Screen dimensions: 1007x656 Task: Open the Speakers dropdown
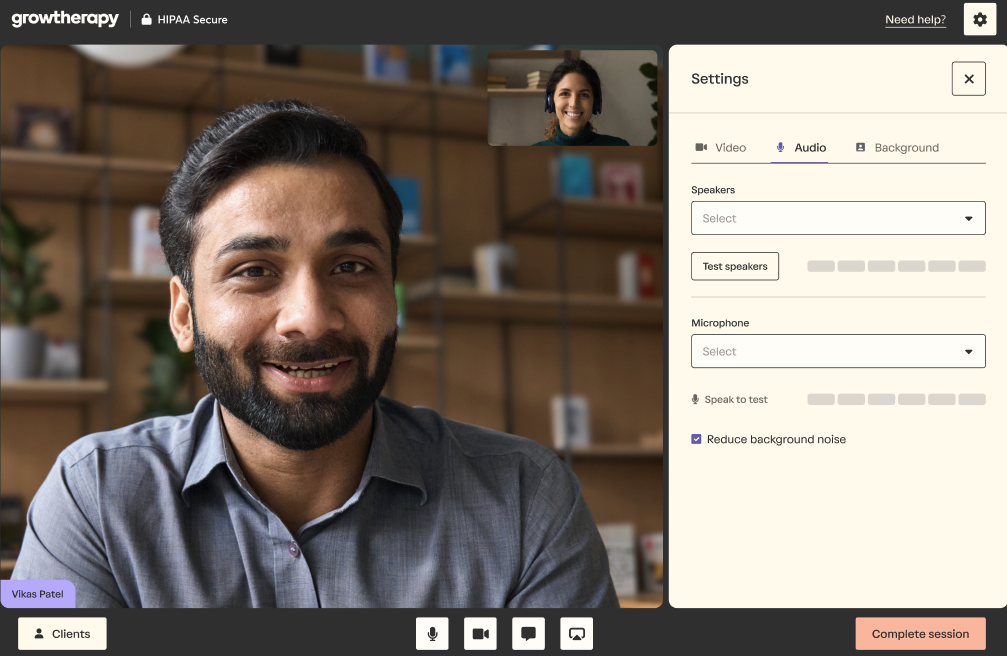pos(837,218)
